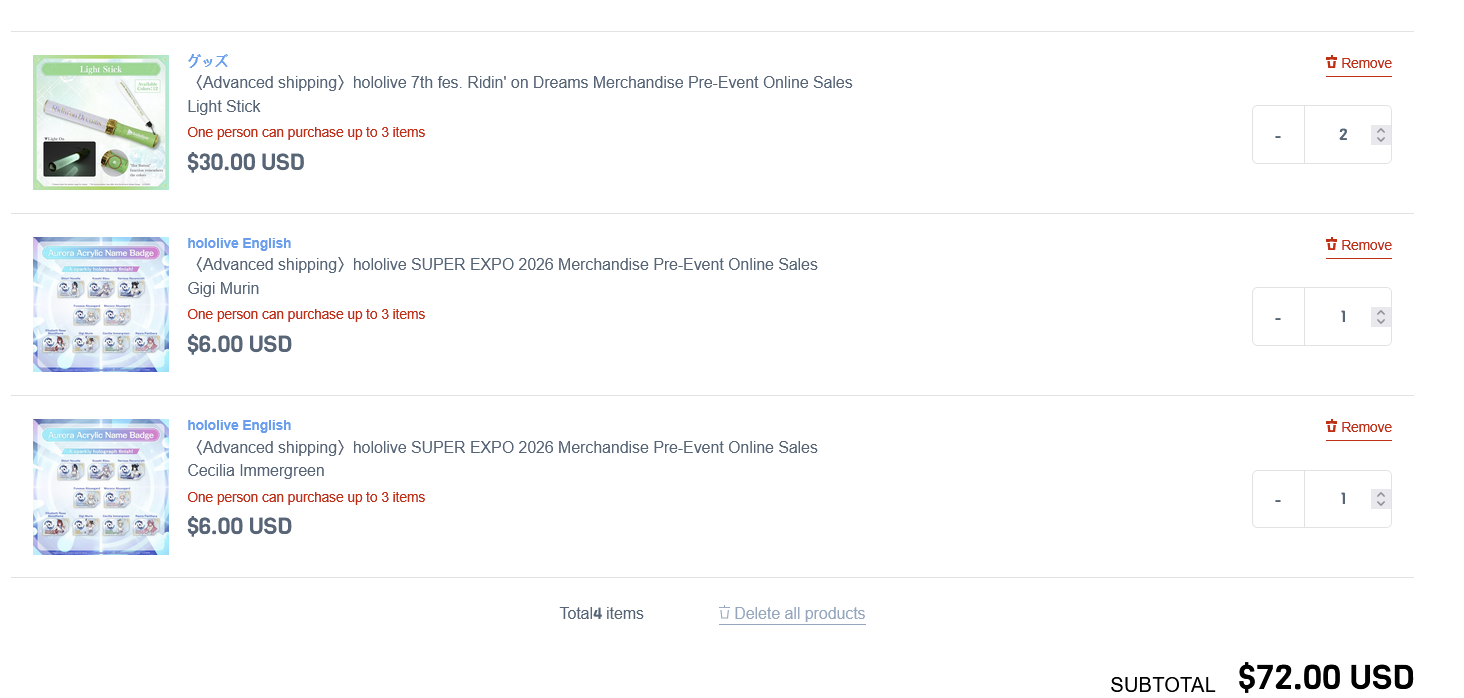The width and height of the screenshot is (1464, 698).
Task: Remove the Light Stick from cart
Action: point(1358,63)
